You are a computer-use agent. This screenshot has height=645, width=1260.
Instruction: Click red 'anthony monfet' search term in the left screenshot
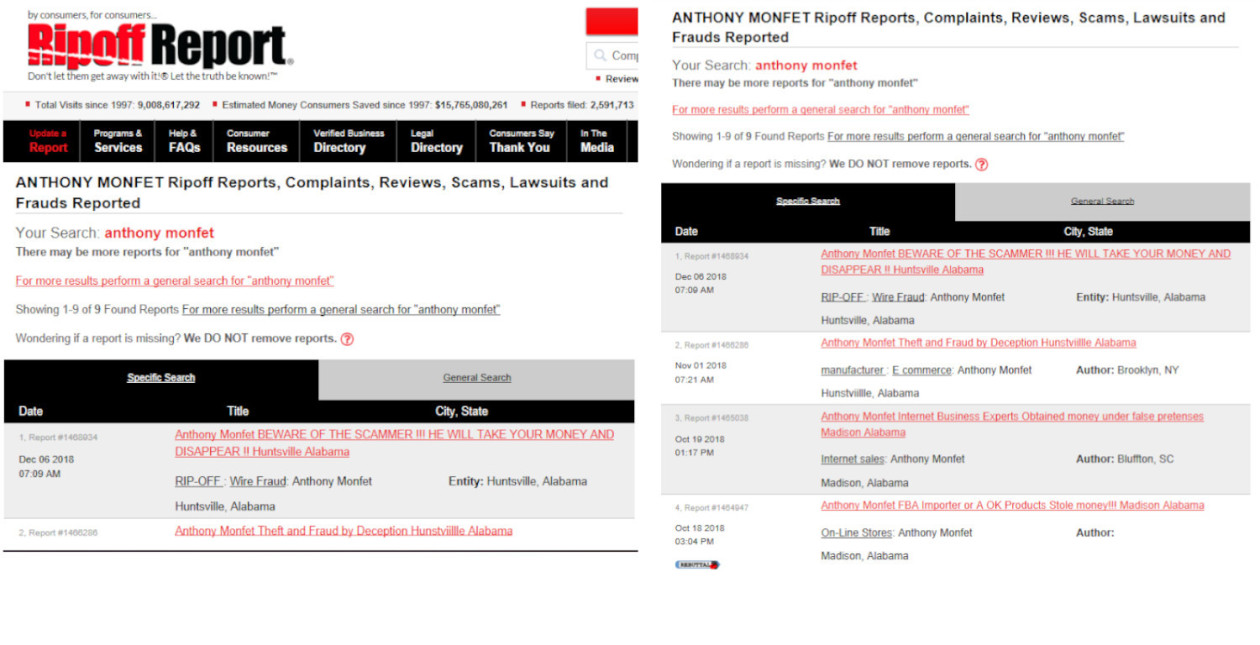coord(159,233)
